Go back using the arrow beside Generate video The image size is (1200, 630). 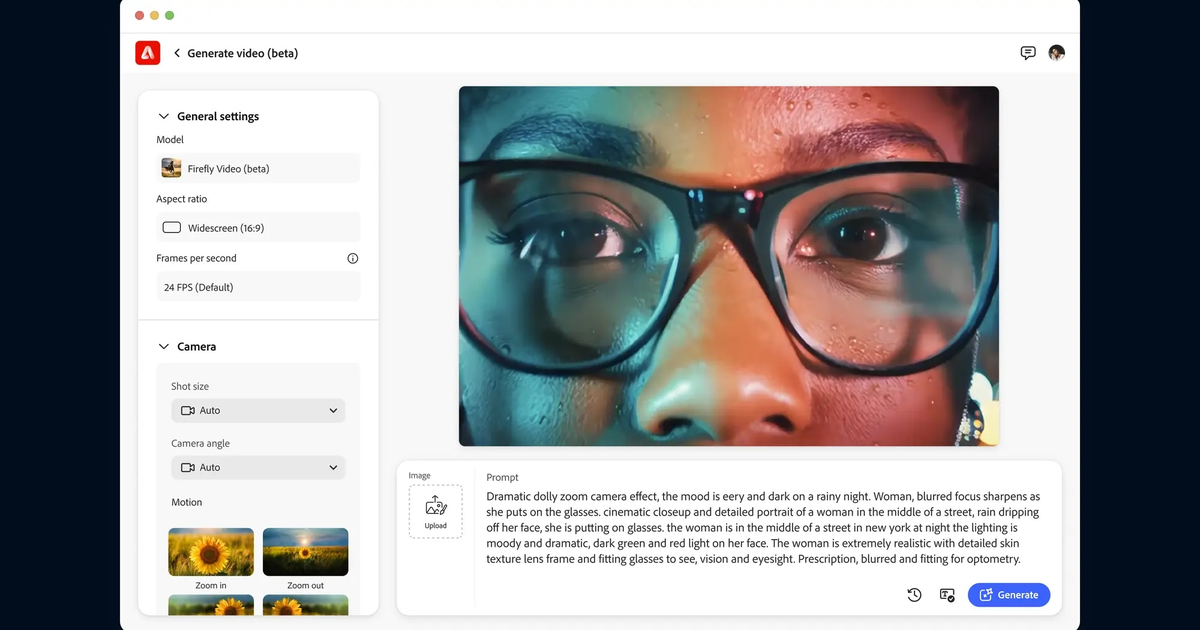point(177,53)
